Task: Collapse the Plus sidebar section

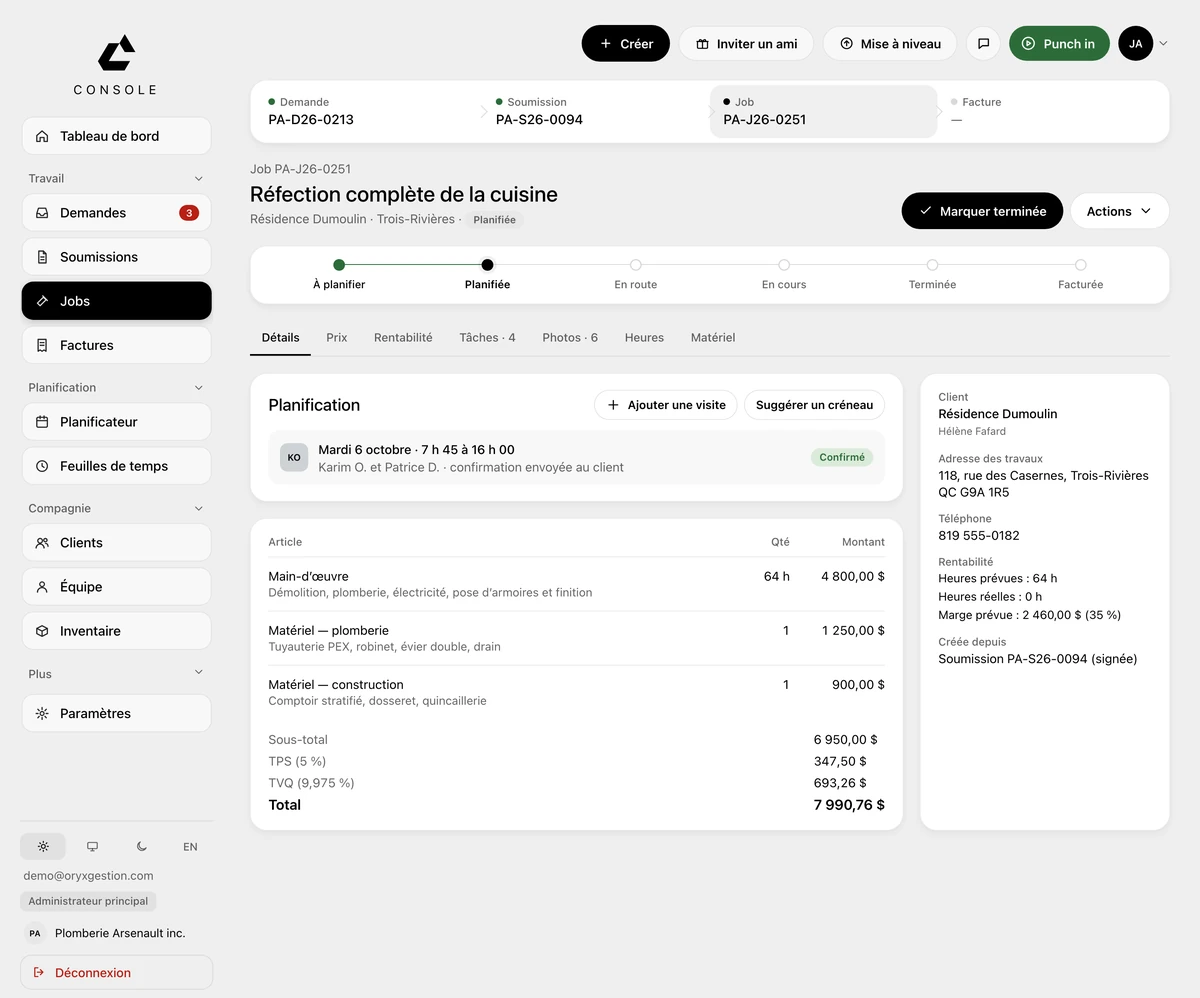Action: (x=198, y=673)
